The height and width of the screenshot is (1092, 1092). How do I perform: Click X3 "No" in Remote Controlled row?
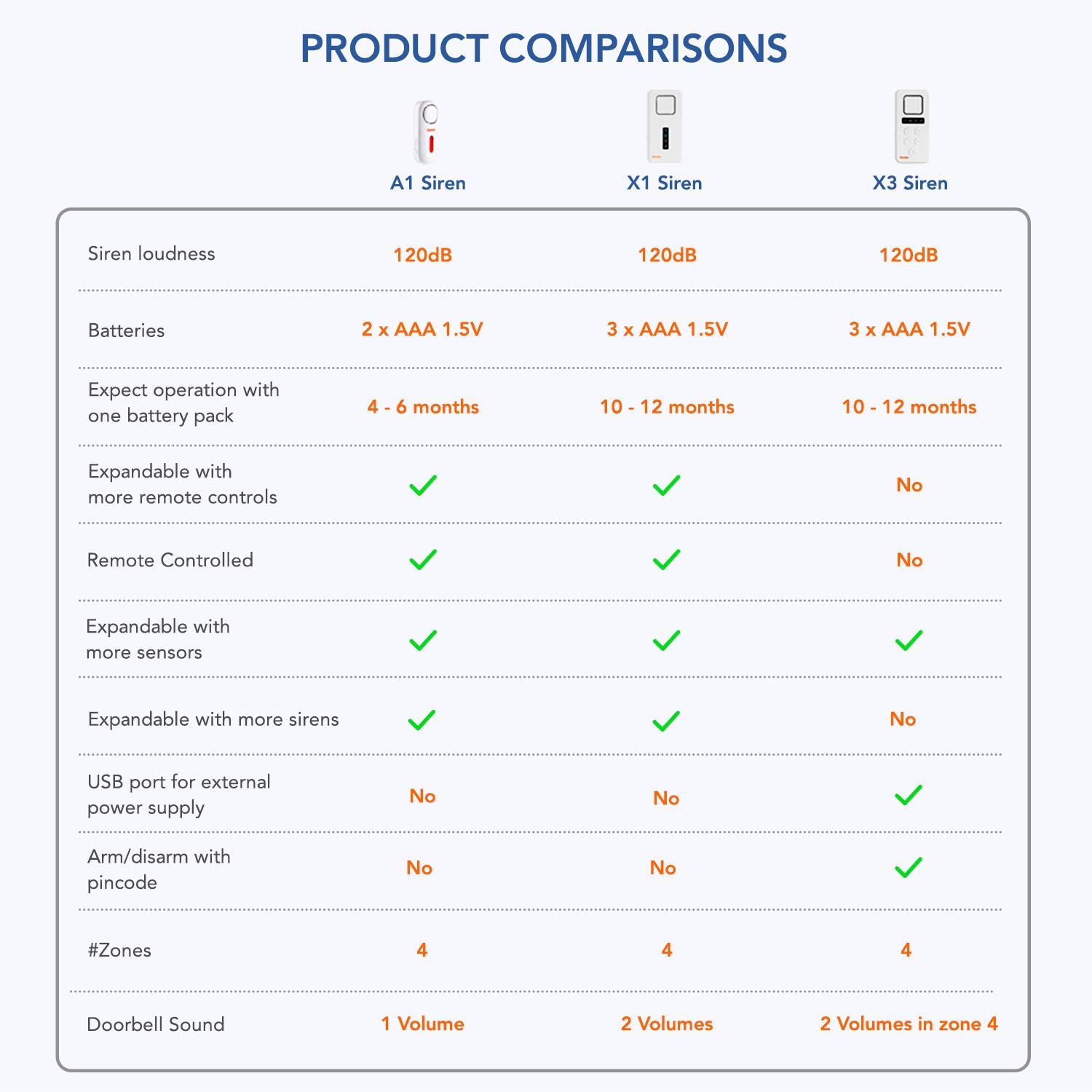(x=909, y=560)
